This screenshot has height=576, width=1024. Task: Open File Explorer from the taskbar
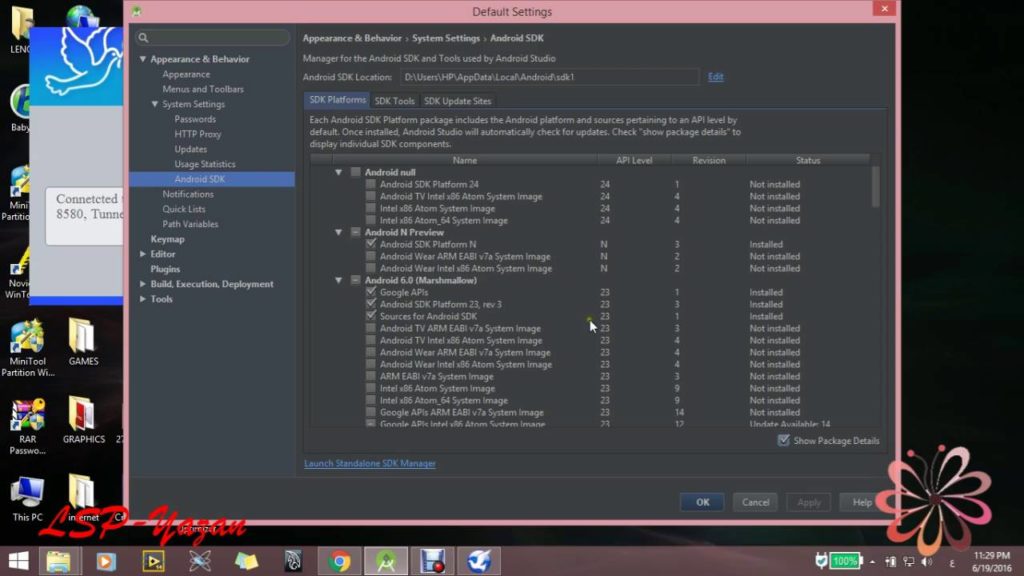coord(59,561)
